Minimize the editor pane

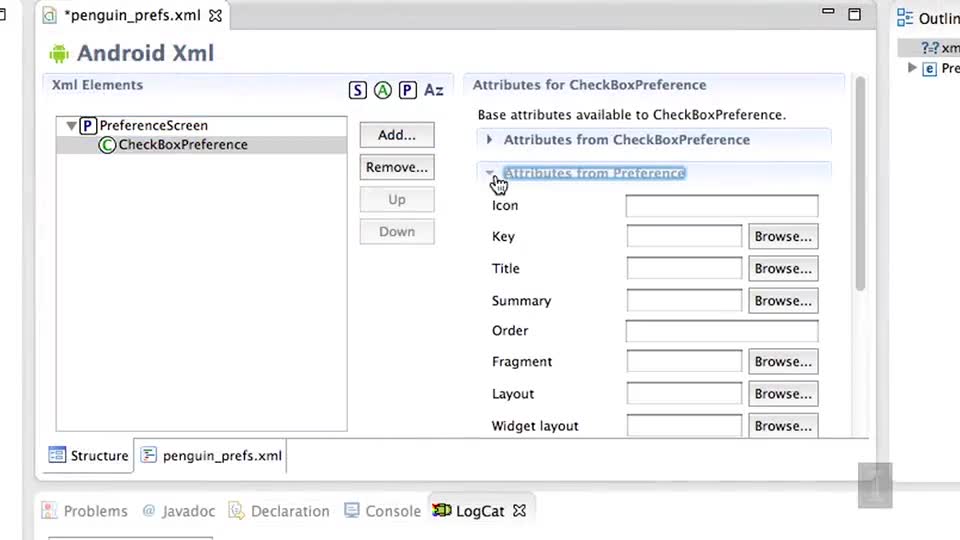click(828, 11)
